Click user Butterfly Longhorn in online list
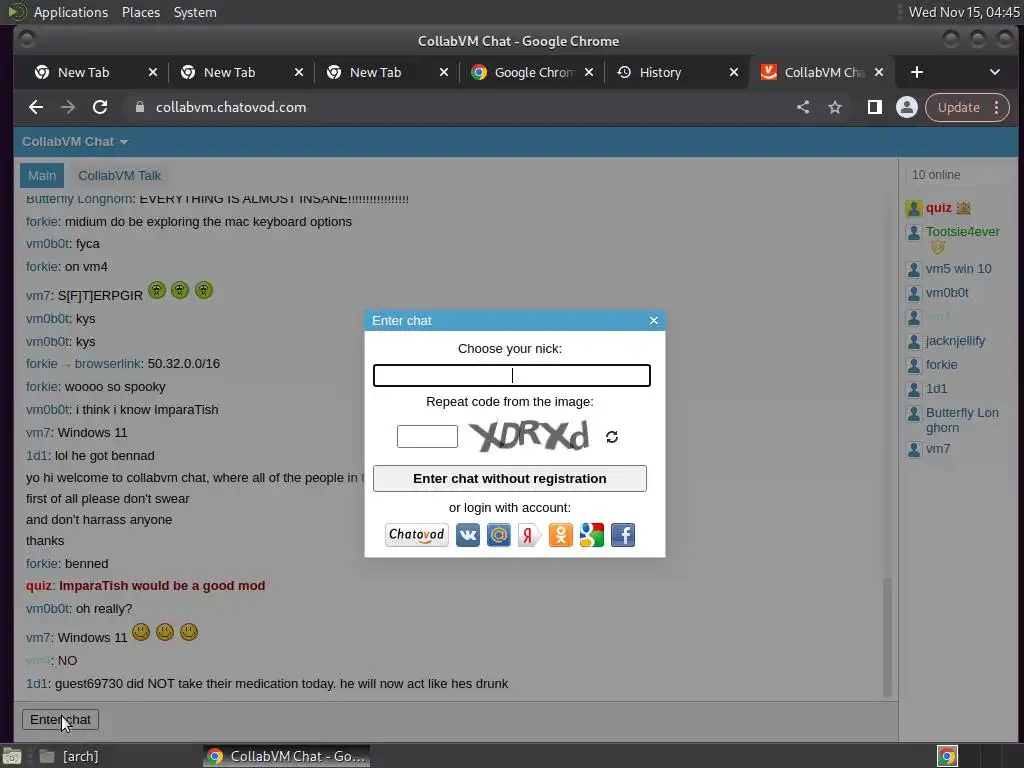The width and height of the screenshot is (1024, 768). pyautogui.click(x=962, y=420)
